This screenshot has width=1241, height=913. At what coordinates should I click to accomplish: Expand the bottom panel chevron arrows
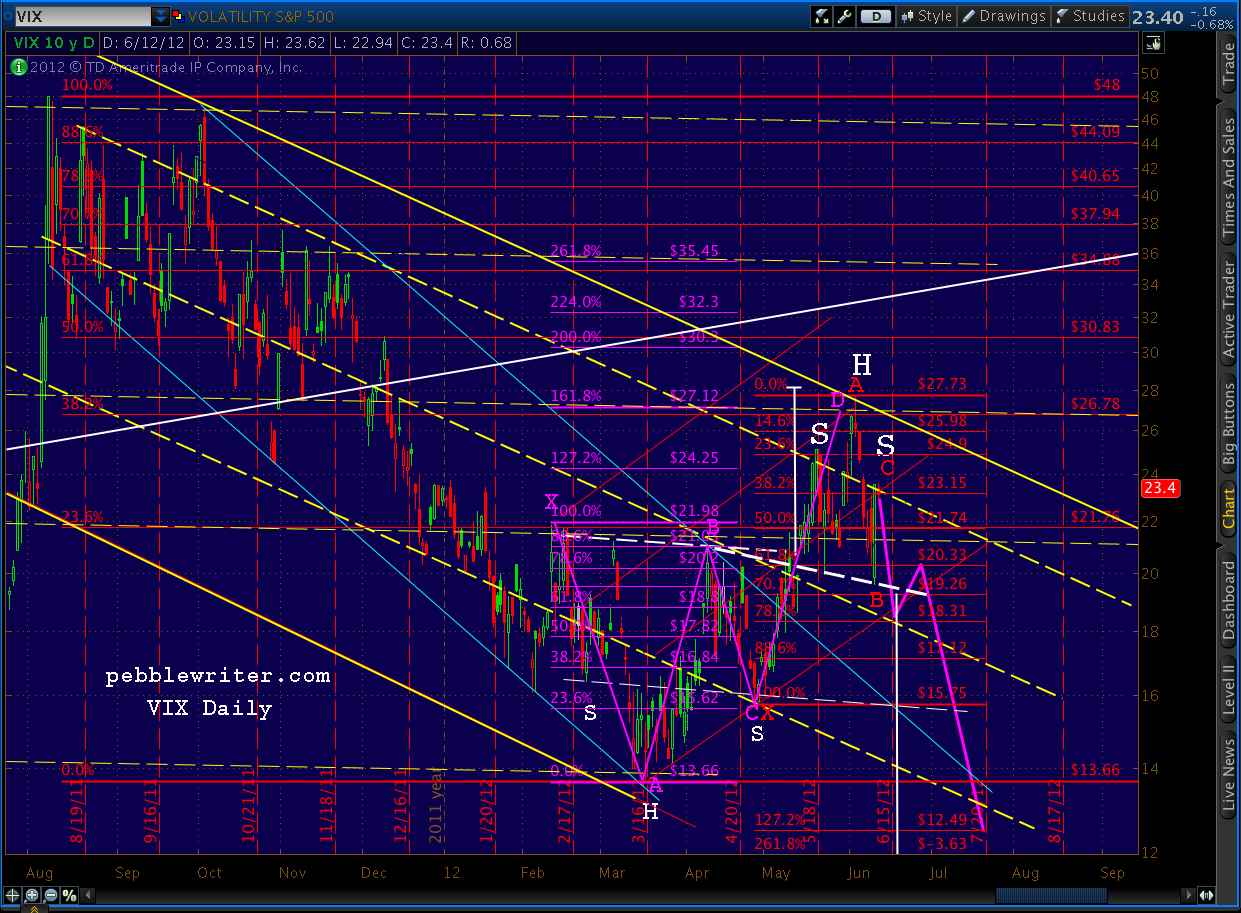tap(34, 909)
